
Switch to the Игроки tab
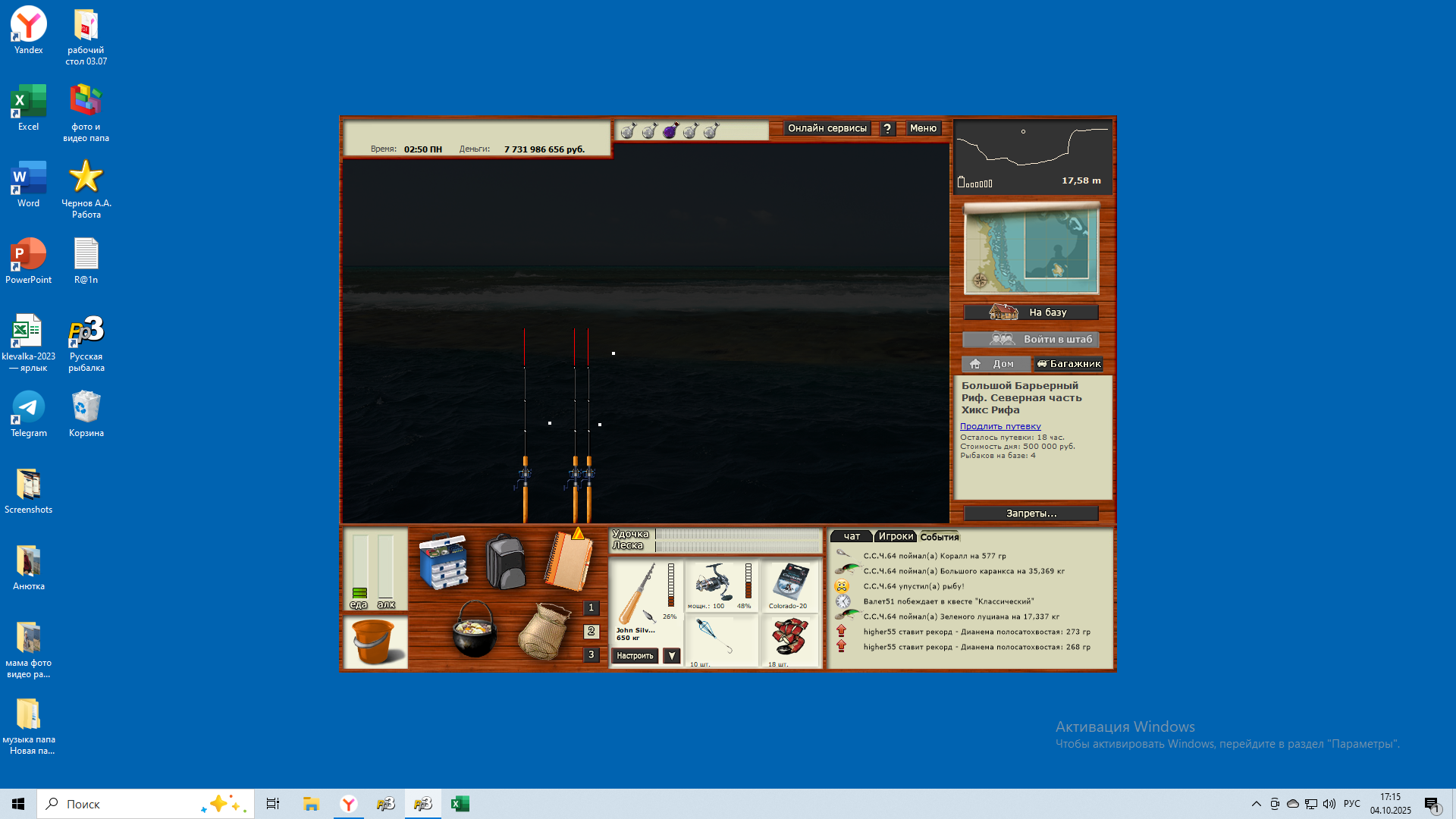coord(896,536)
